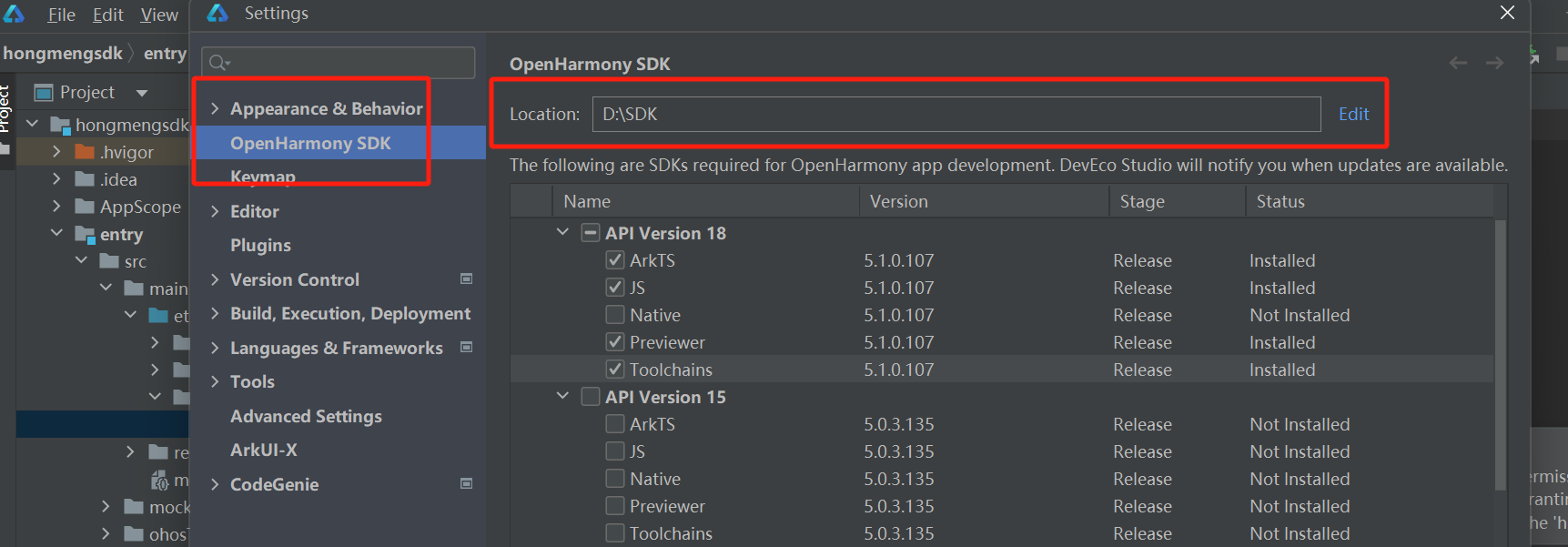This screenshot has height=547, width=1568.
Task: Collapse the API Version 18 group
Action: point(562,232)
